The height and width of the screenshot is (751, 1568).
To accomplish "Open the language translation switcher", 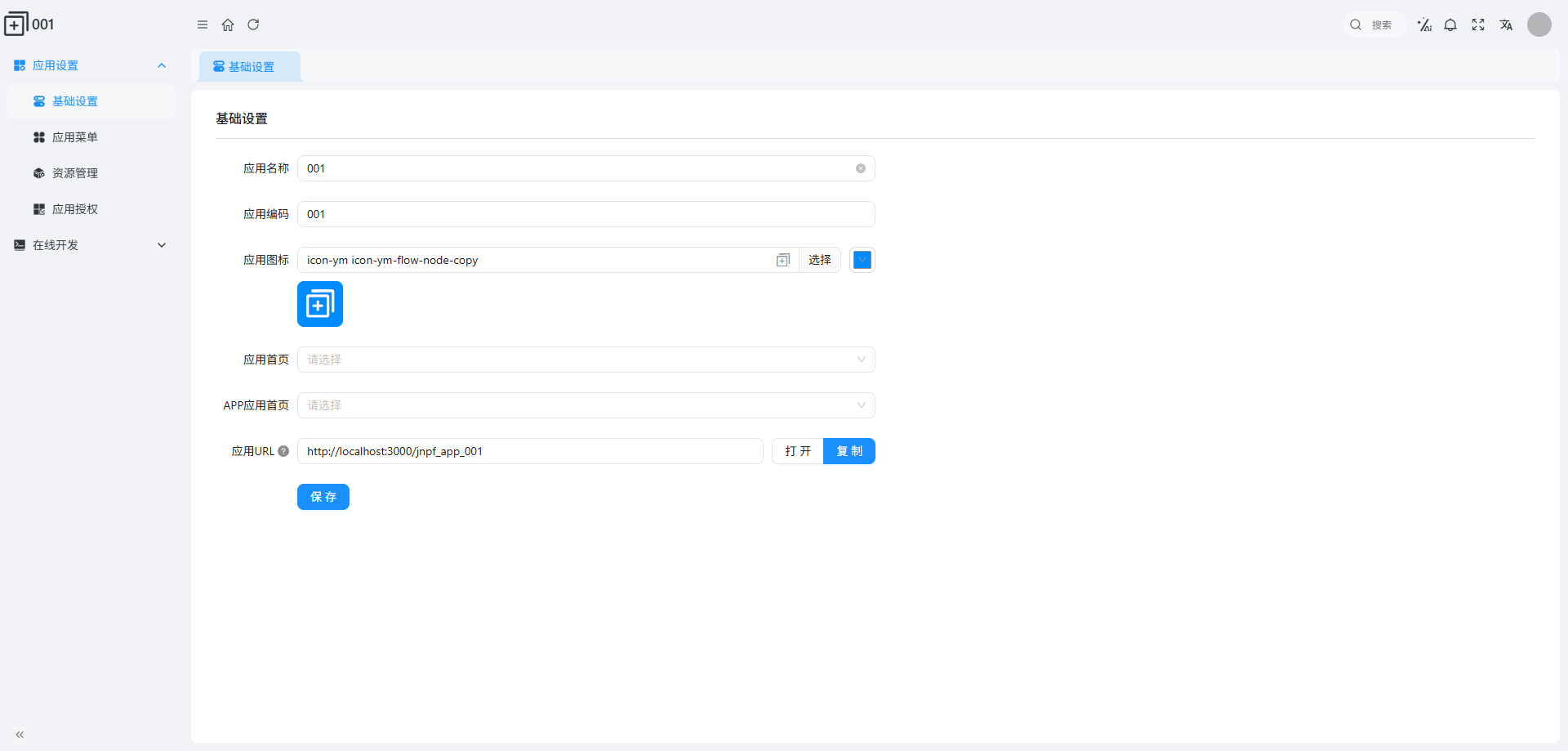I will [x=1506, y=25].
